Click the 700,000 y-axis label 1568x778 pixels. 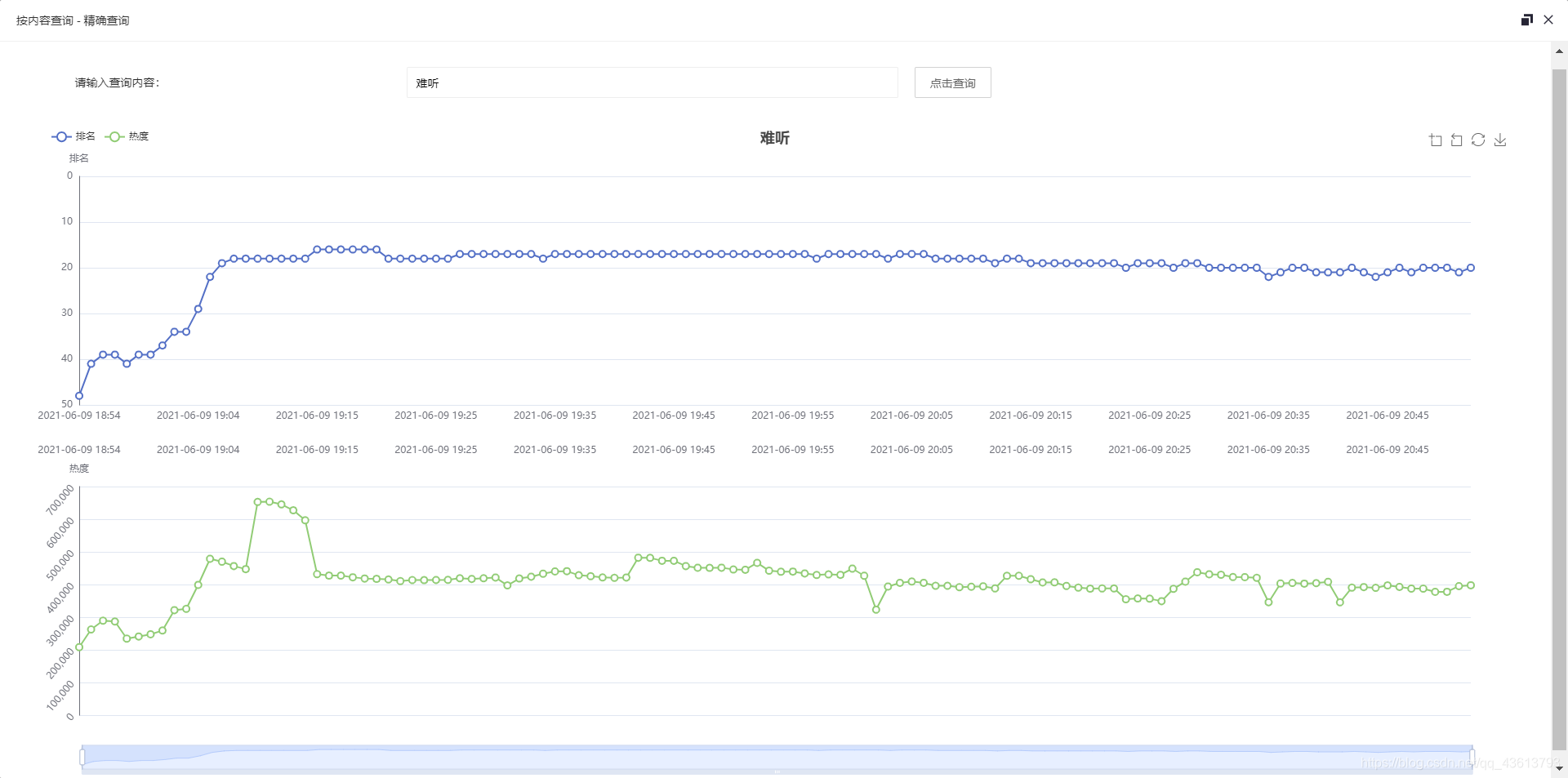coord(60,500)
